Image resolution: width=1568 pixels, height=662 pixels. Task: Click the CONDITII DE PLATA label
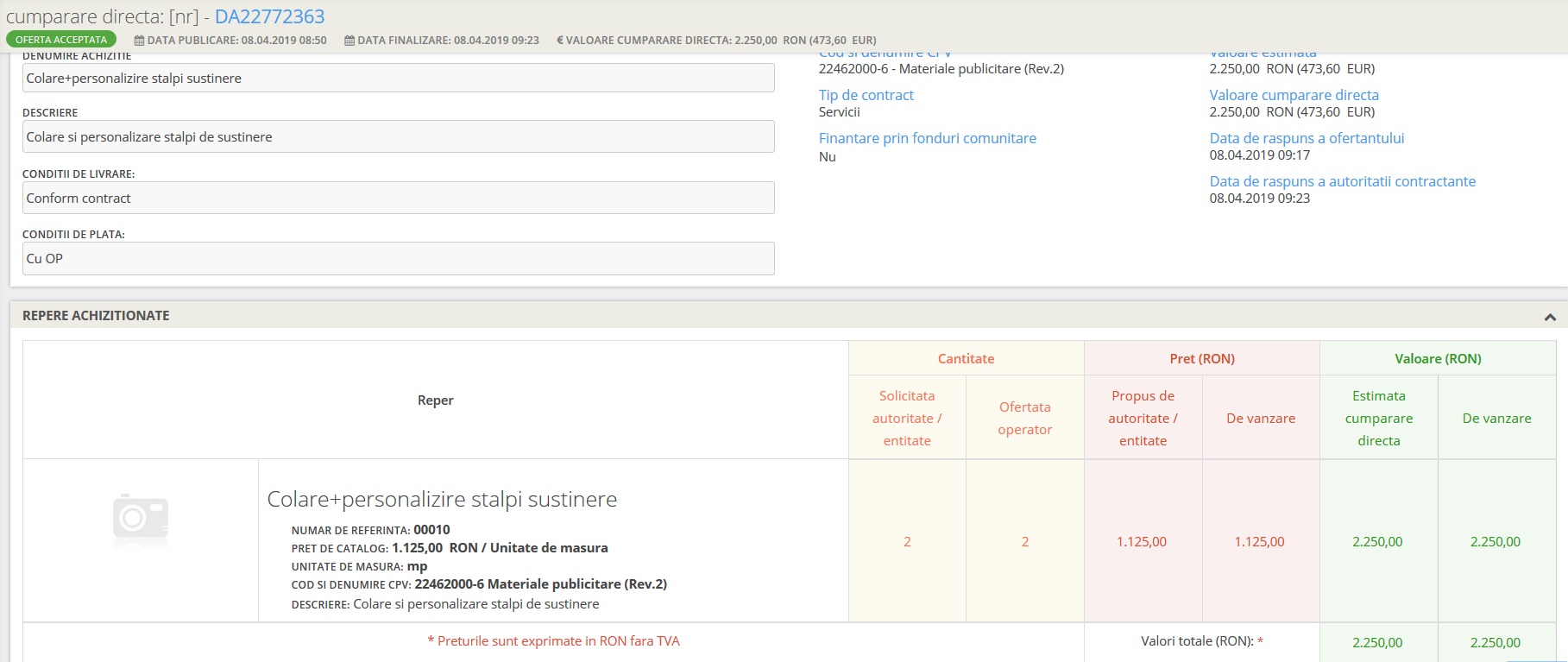coord(73,234)
